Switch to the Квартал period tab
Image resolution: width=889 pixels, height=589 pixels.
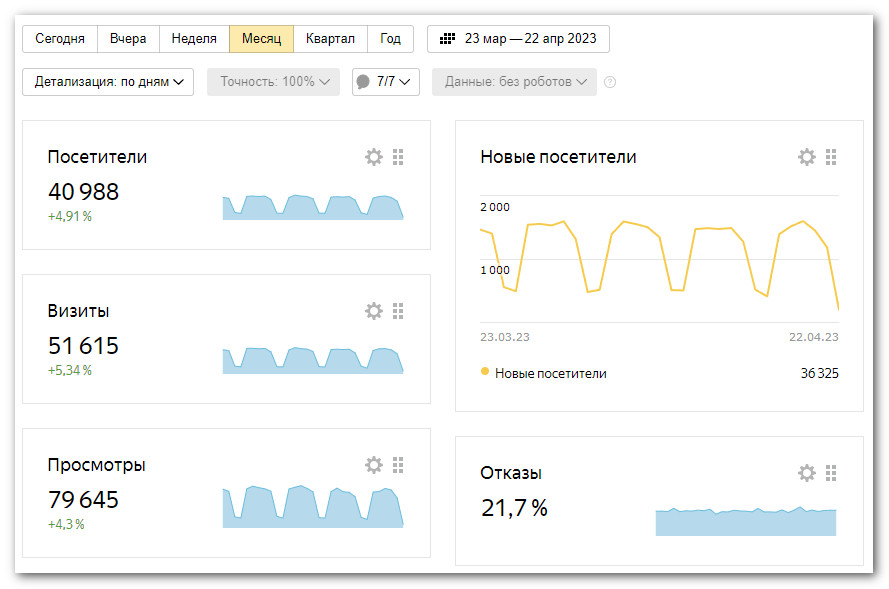pos(330,39)
